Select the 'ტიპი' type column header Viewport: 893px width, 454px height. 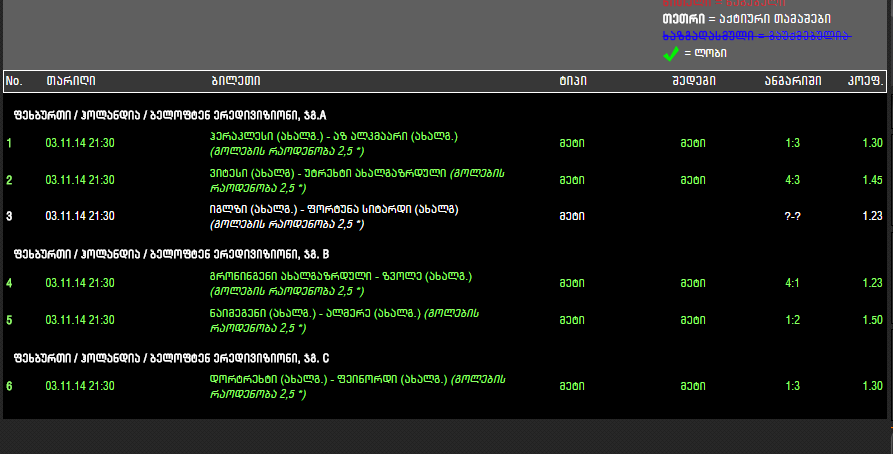[x=573, y=81]
